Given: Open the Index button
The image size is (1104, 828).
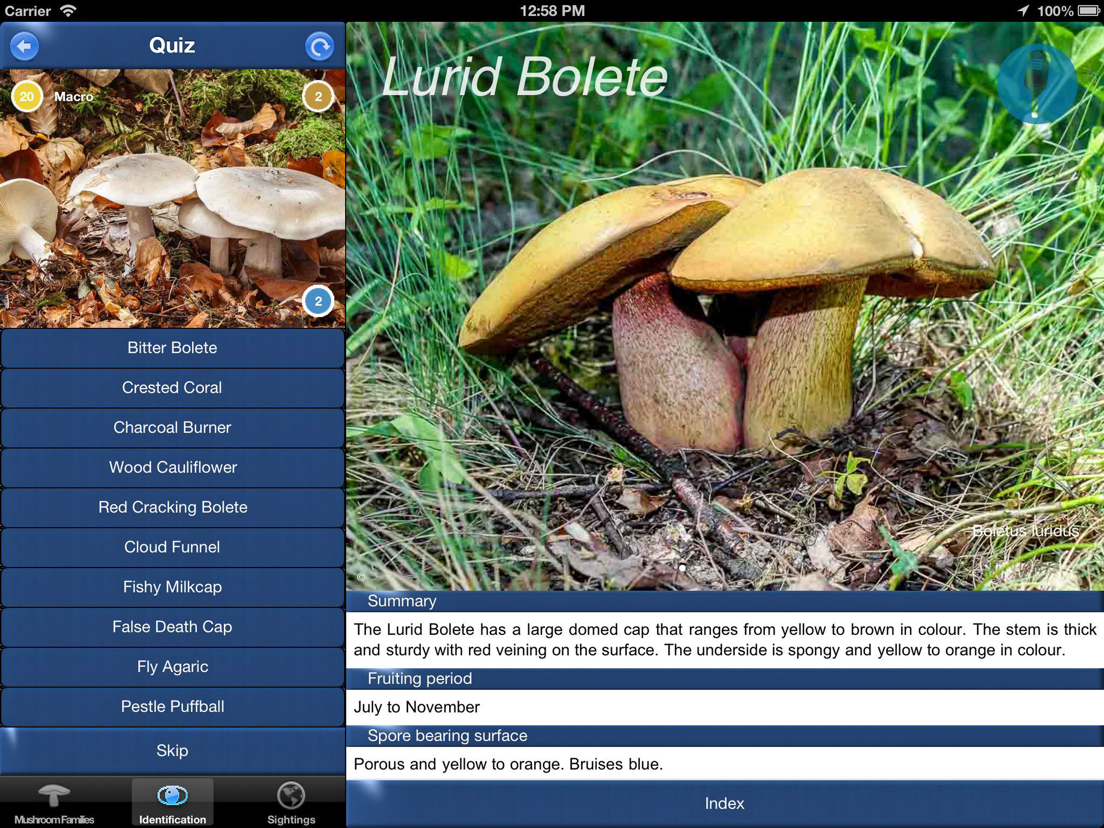Looking at the screenshot, I should coord(724,803).
